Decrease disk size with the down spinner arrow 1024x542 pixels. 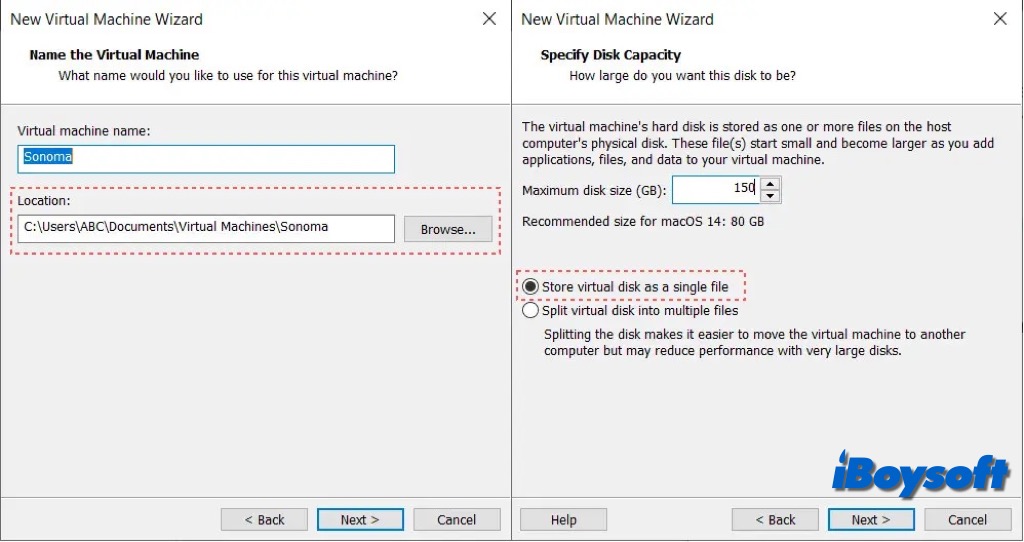point(770,196)
